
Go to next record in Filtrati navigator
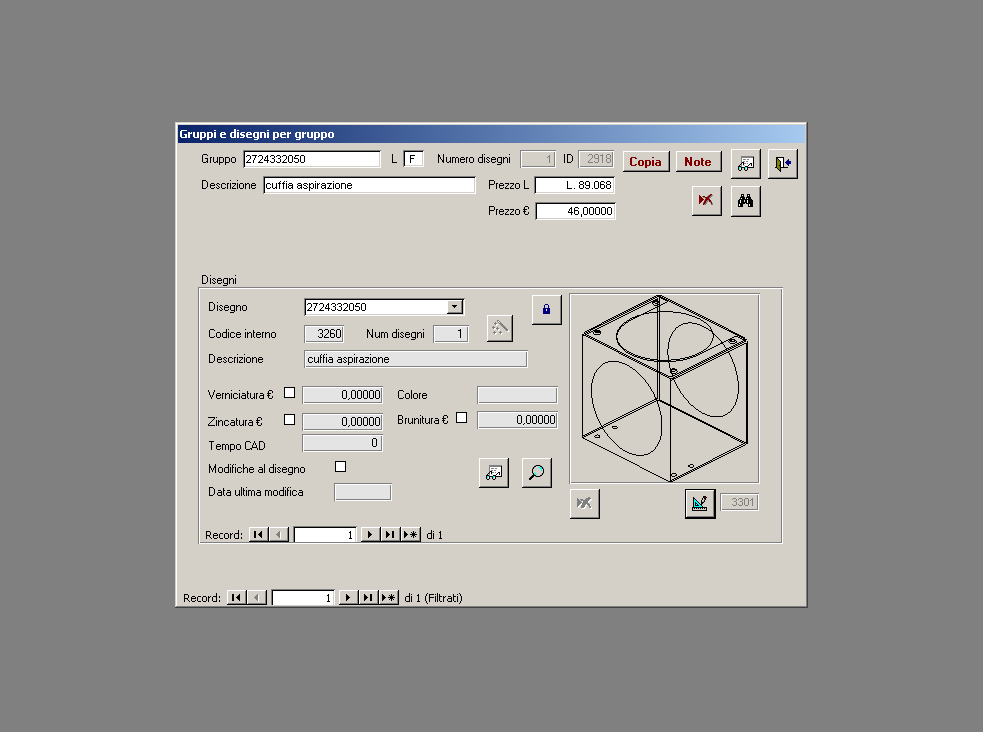[348, 598]
